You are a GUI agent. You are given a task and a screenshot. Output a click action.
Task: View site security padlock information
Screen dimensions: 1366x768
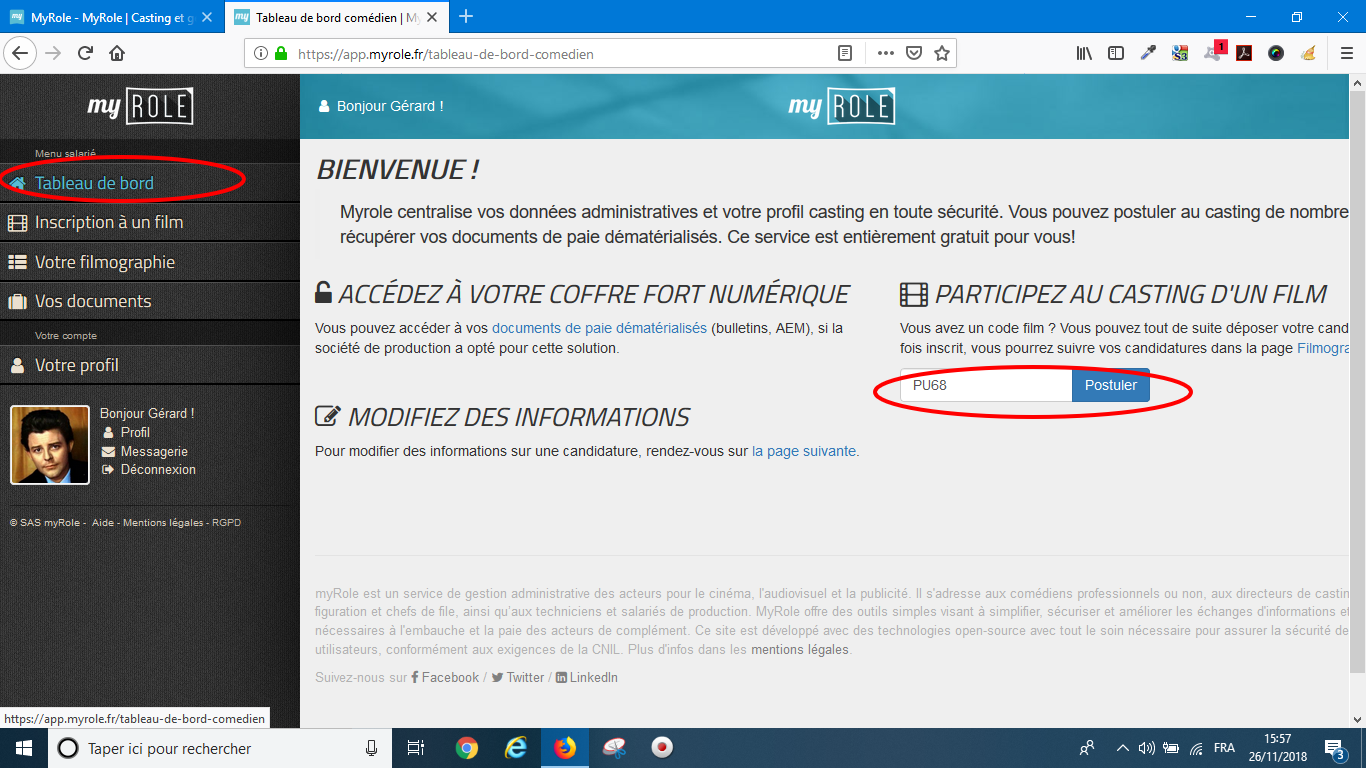tap(281, 54)
